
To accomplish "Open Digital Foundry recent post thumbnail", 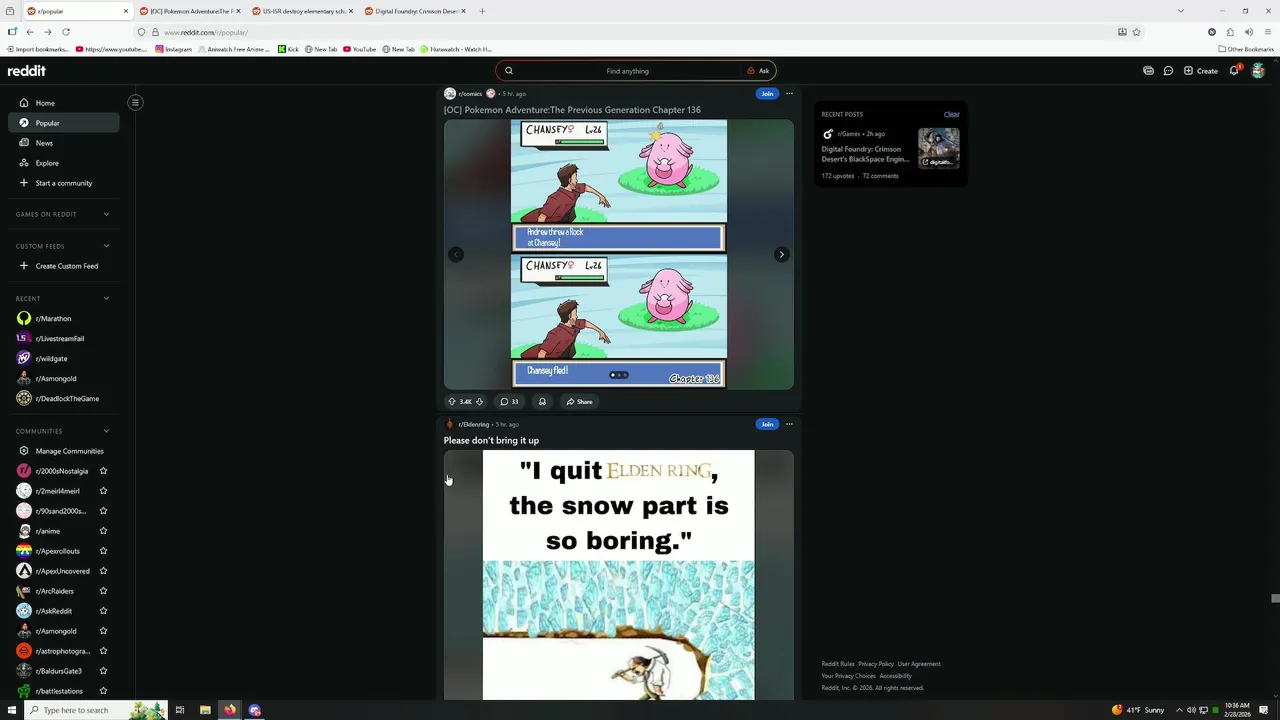I will pos(939,148).
